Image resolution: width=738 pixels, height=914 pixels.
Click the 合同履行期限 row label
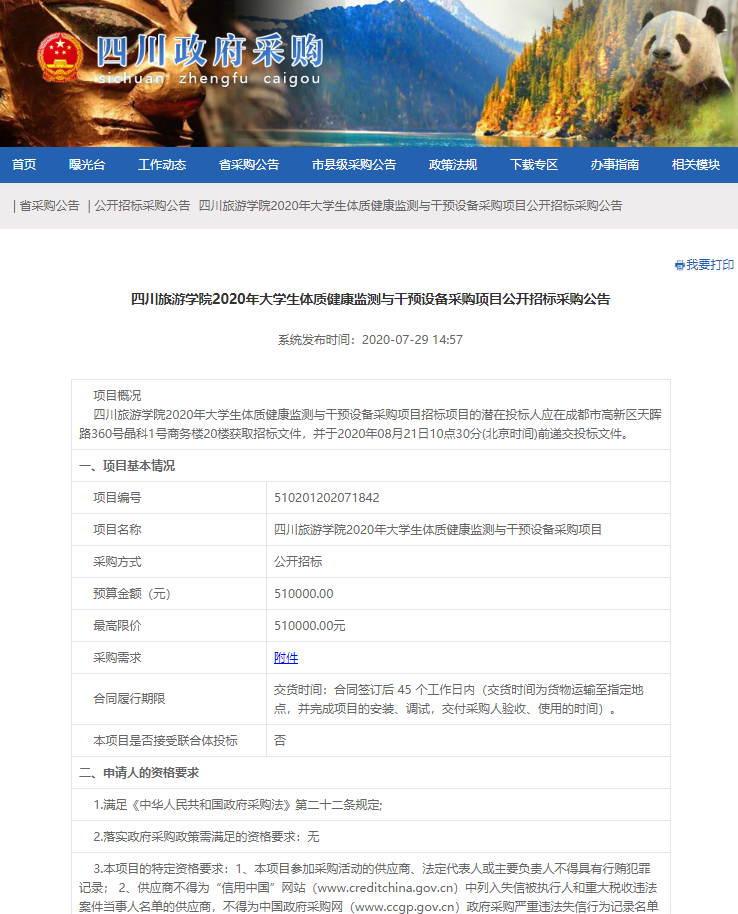[x=129, y=699]
